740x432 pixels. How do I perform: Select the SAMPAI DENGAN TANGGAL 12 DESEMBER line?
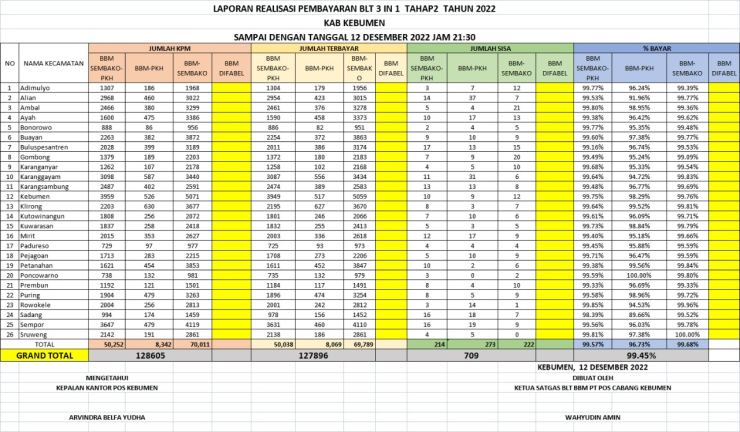point(354,37)
